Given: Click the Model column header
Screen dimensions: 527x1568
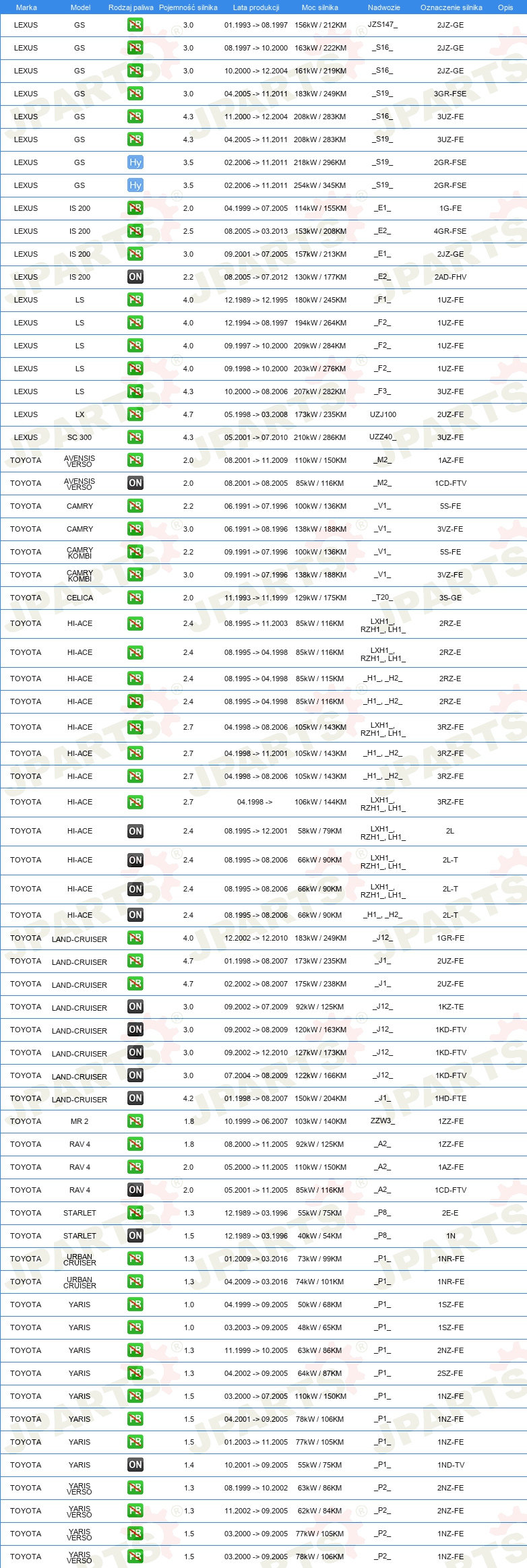Looking at the screenshot, I should click(x=80, y=7).
